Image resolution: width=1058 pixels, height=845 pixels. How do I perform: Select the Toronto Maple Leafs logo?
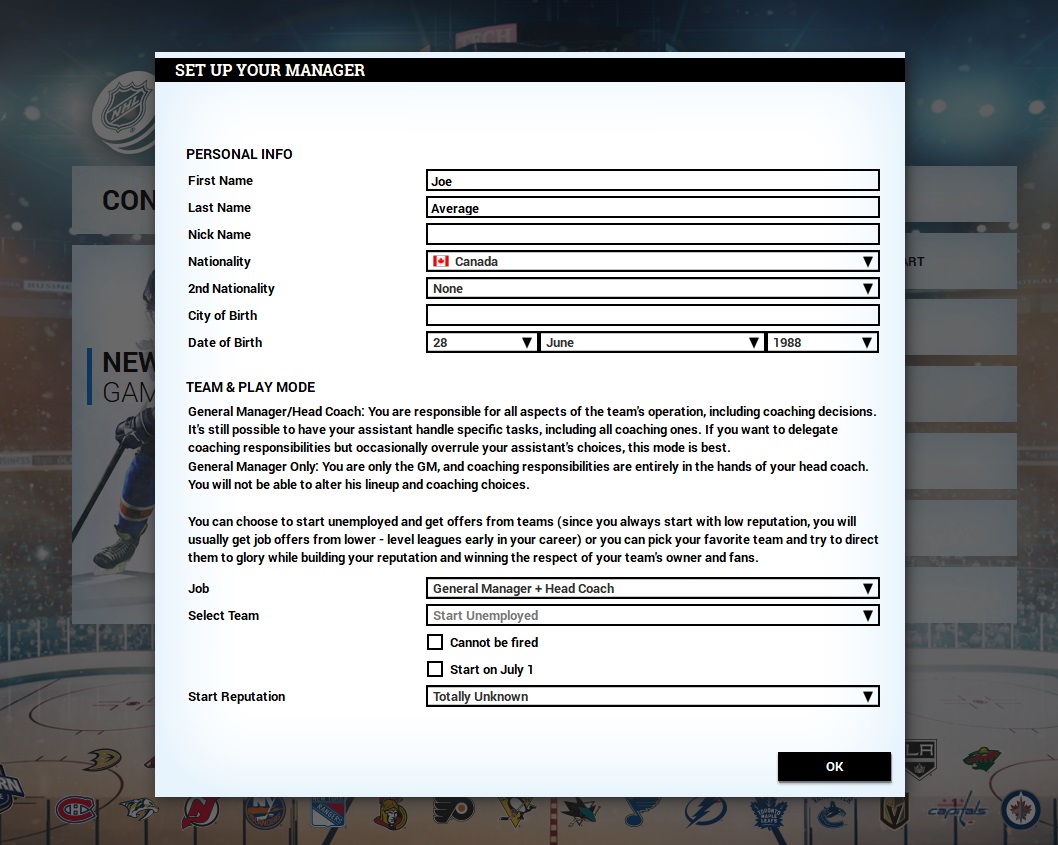tap(769, 812)
